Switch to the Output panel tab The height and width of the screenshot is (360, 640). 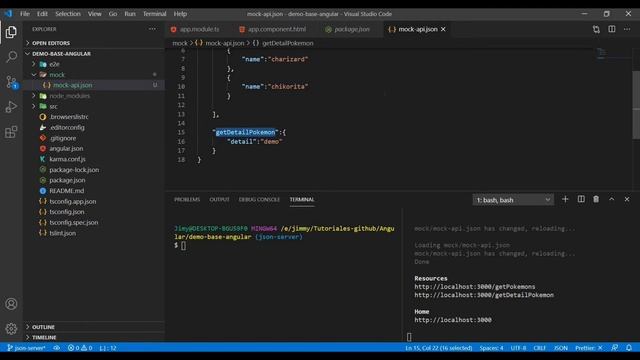click(x=219, y=199)
